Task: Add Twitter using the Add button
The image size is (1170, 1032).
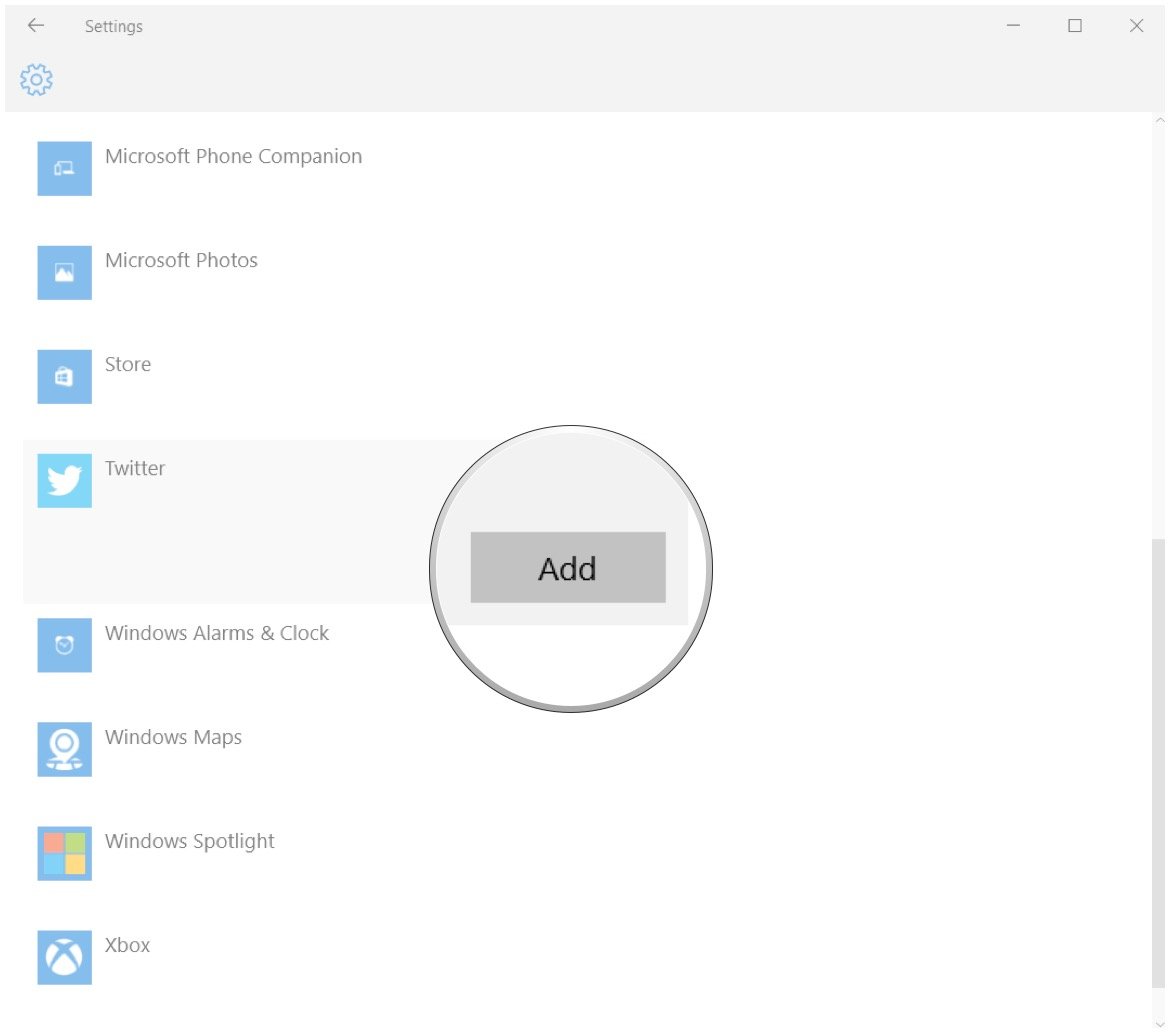Action: point(568,567)
